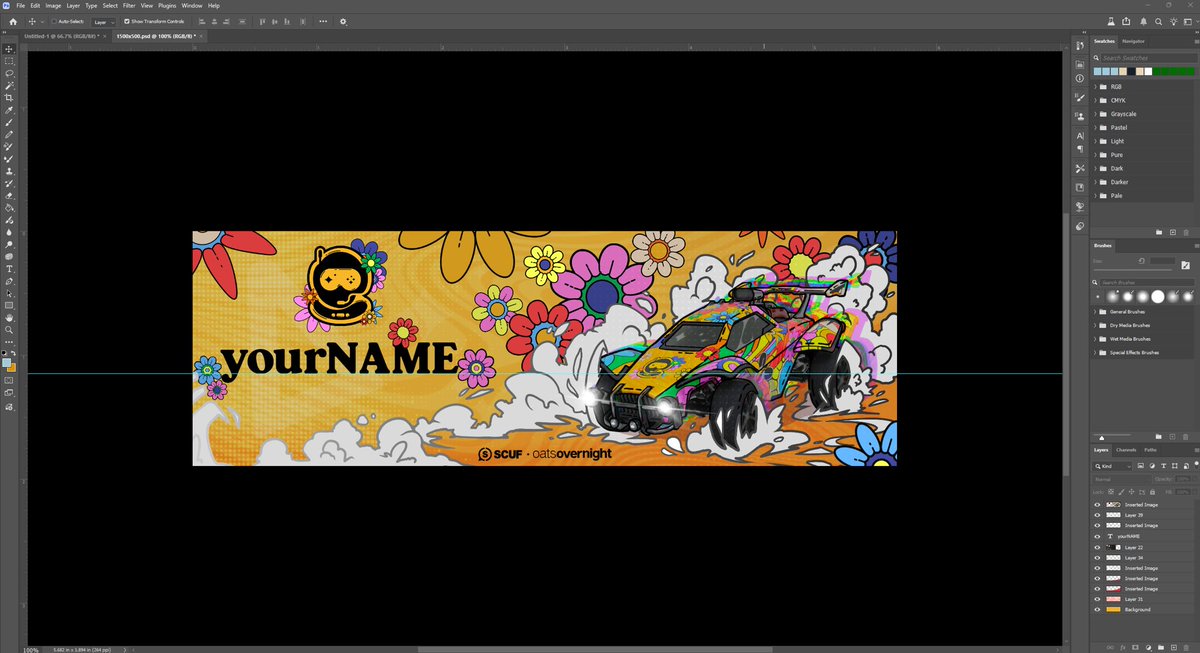Select the Horizontal Type tool

[9, 269]
